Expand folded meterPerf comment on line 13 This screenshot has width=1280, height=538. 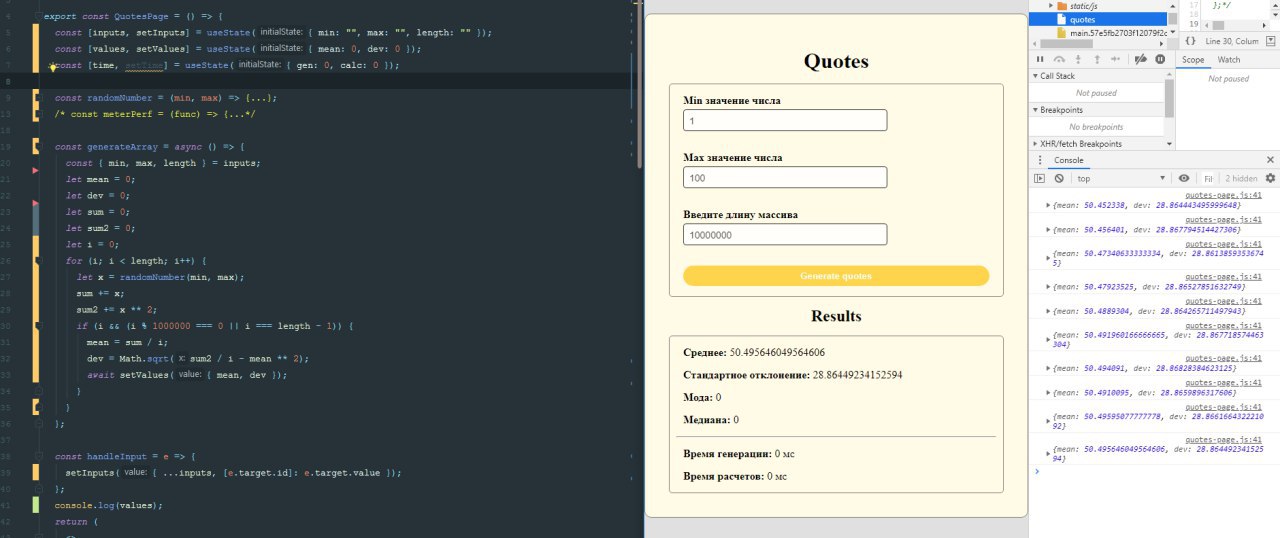point(37,114)
